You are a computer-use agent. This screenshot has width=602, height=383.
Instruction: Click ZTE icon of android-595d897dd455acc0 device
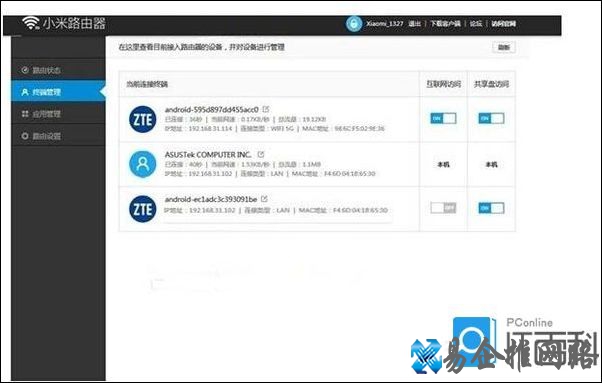point(142,119)
